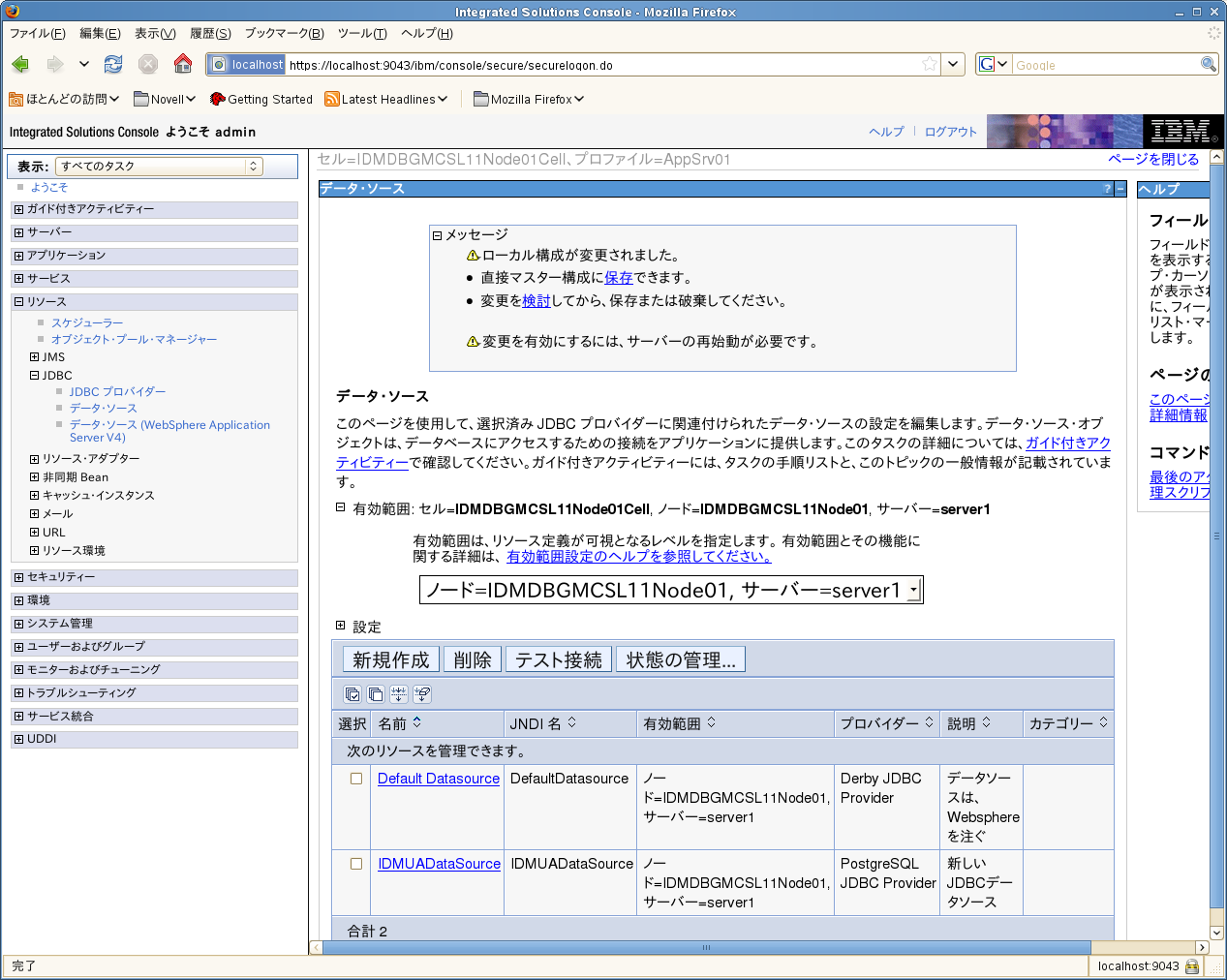Expand the JMS tree node
This screenshot has width=1227, height=980.
click(x=35, y=357)
